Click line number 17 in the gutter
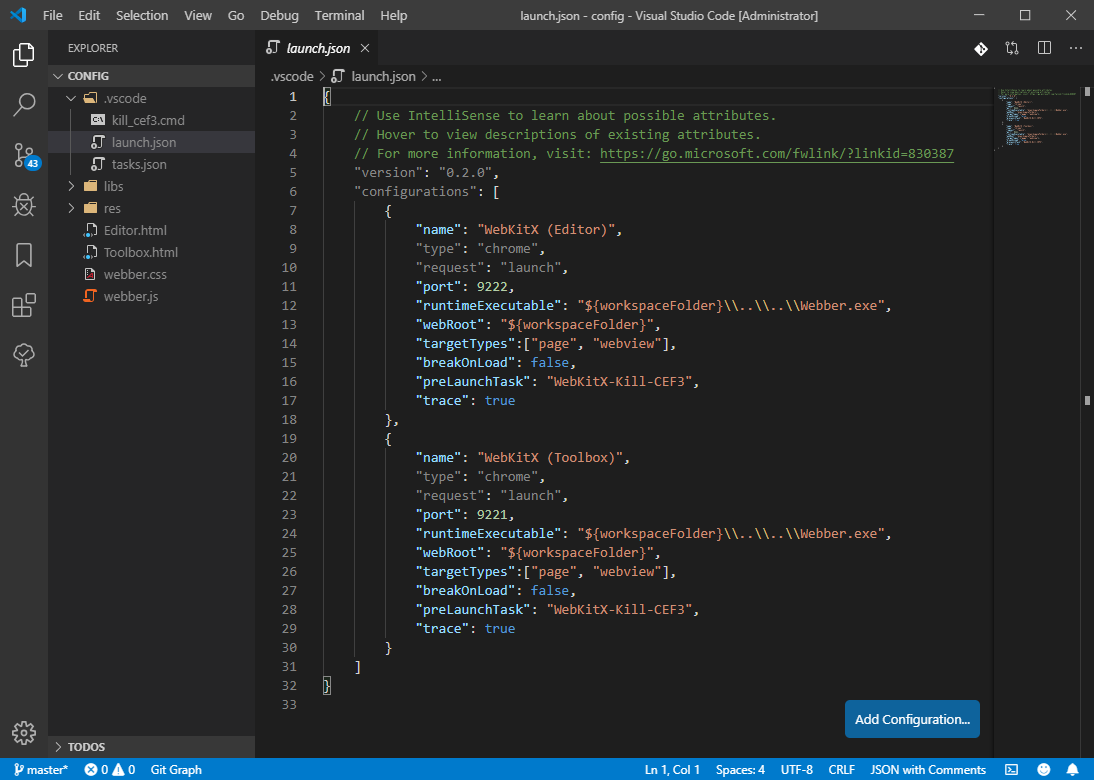1094x780 pixels. (x=289, y=400)
